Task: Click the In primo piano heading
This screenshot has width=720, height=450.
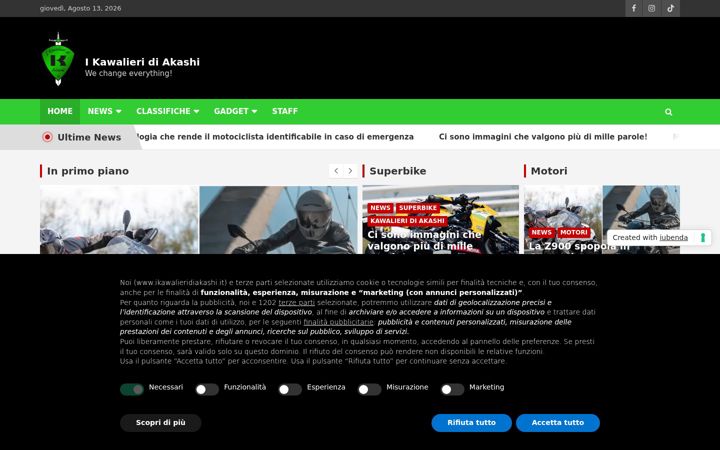Action: (x=88, y=171)
